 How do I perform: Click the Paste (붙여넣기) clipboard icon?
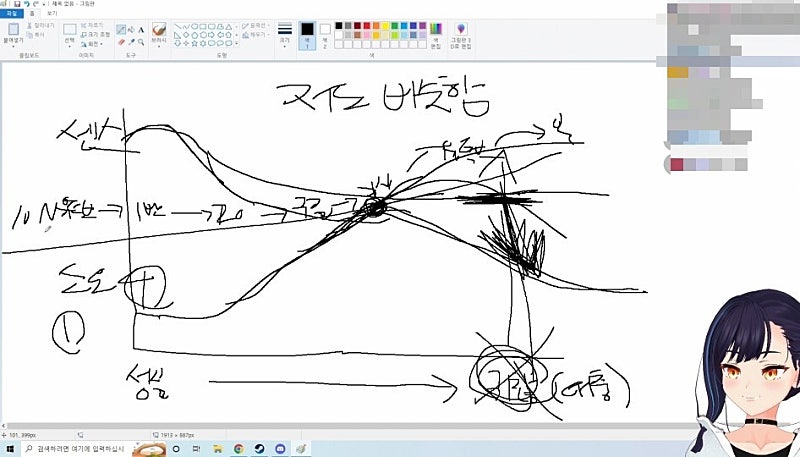(x=13, y=30)
